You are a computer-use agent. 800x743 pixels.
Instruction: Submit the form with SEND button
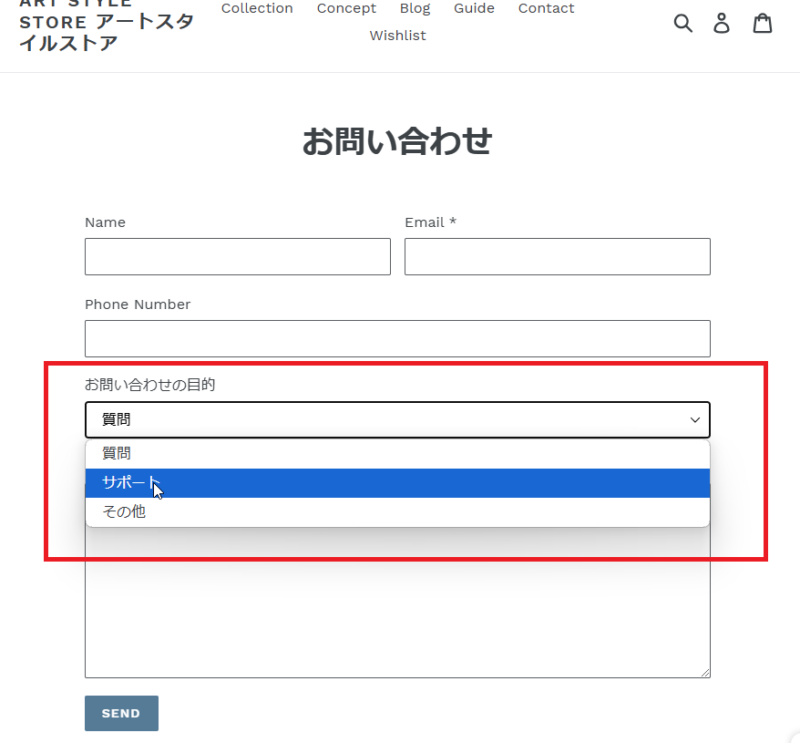click(x=121, y=713)
